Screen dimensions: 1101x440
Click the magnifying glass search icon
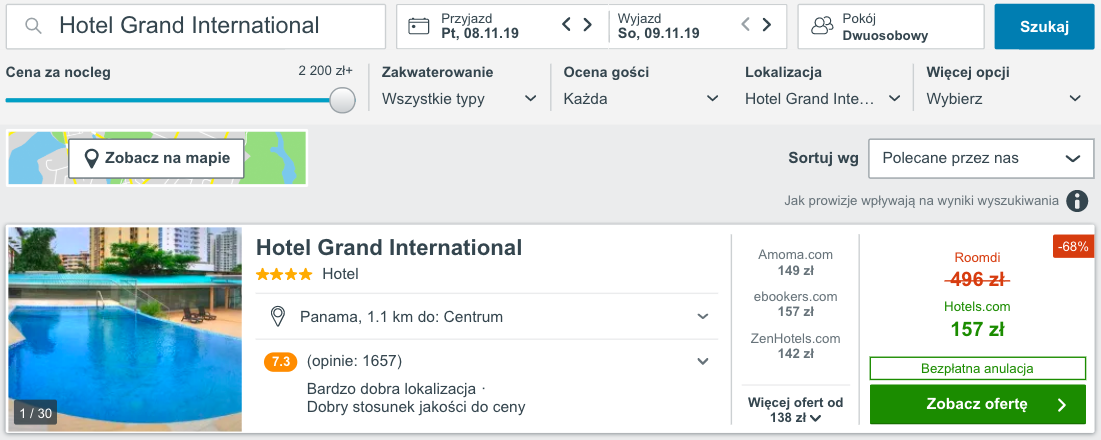tap(33, 27)
